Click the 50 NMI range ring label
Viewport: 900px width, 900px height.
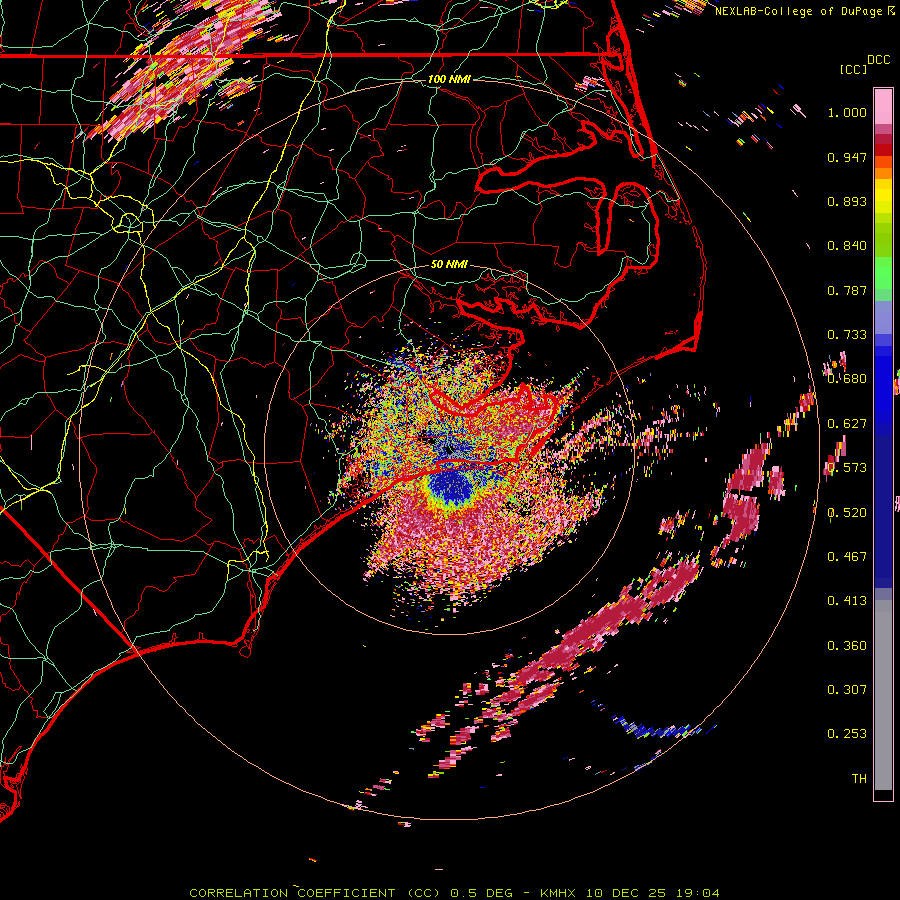coord(449,265)
